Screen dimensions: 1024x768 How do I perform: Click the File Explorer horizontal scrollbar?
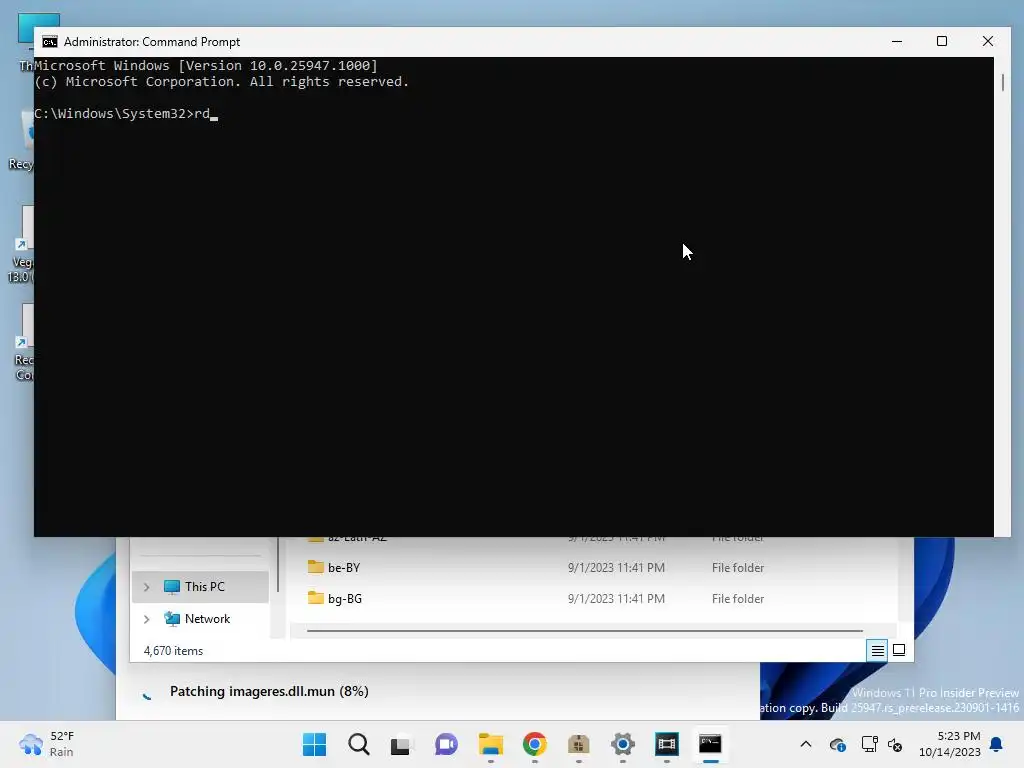click(x=584, y=631)
